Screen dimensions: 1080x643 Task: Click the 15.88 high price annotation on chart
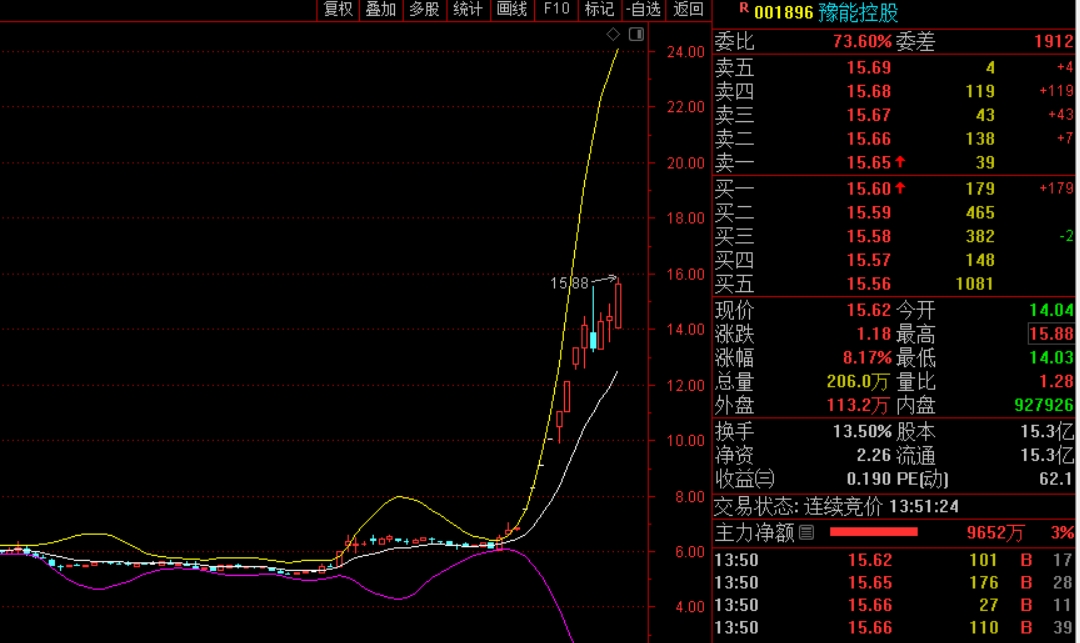[x=569, y=283]
